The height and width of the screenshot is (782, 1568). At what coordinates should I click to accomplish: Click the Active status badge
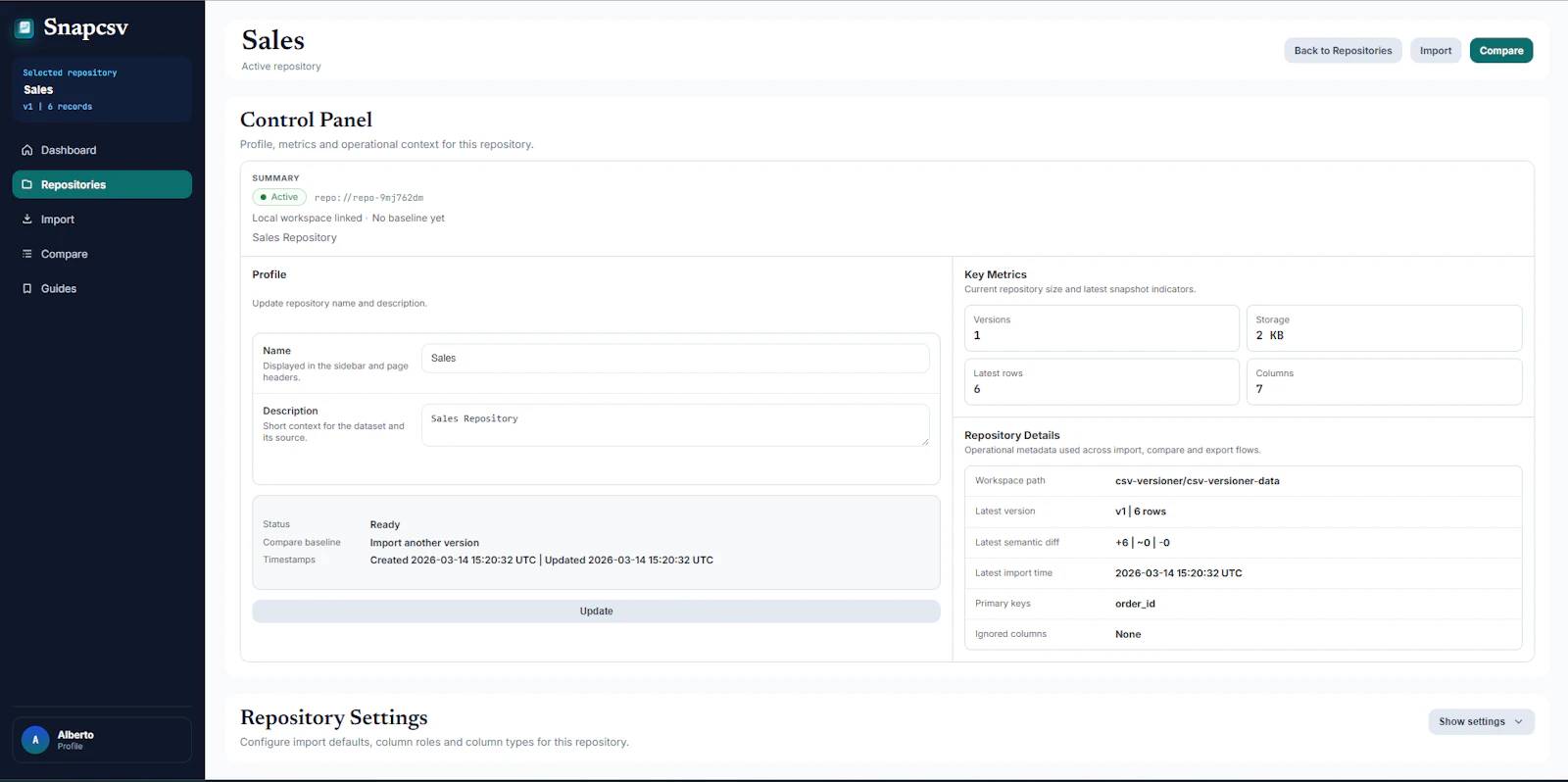click(279, 197)
